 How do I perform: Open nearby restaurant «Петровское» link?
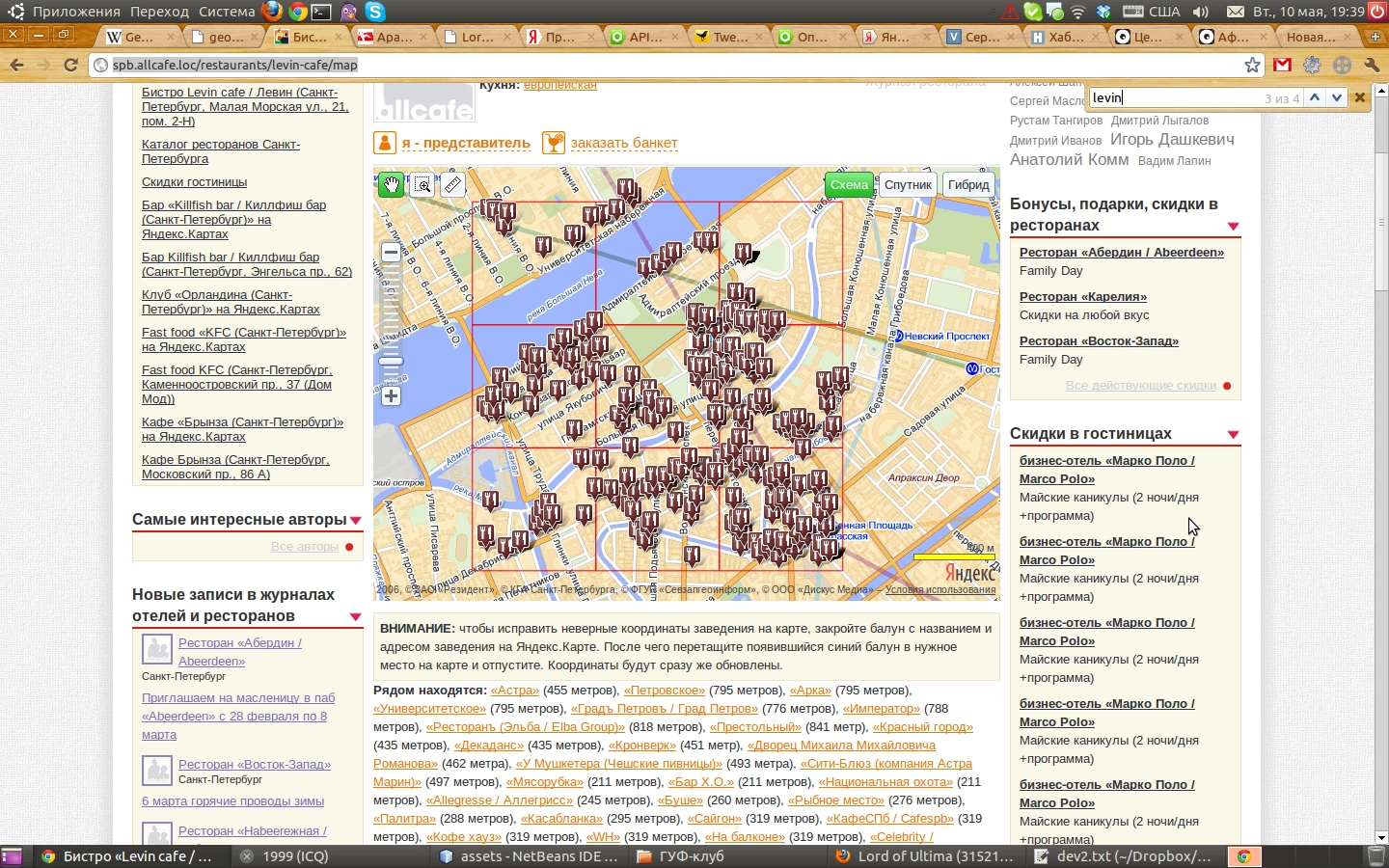click(x=665, y=690)
